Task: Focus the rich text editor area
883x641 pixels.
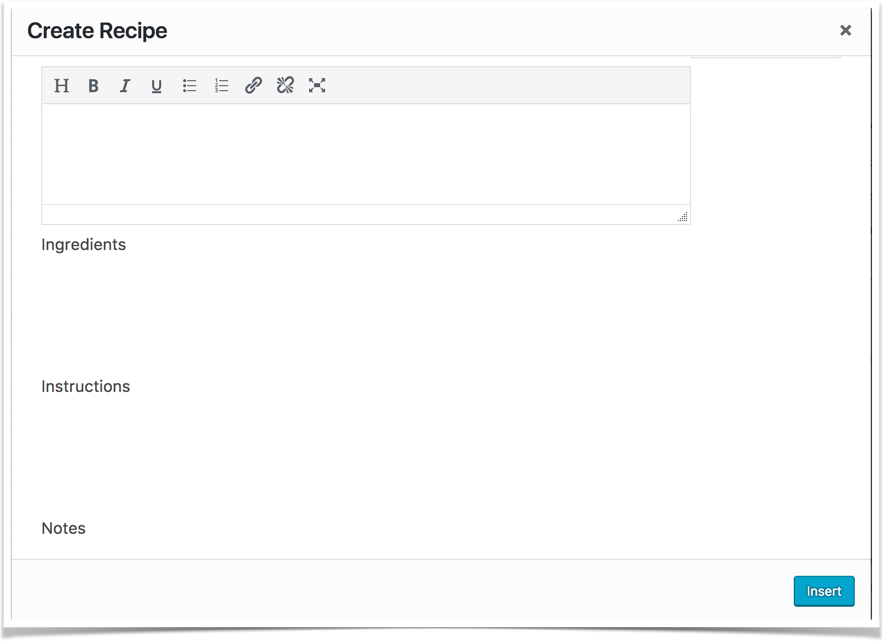Action: click(x=366, y=154)
